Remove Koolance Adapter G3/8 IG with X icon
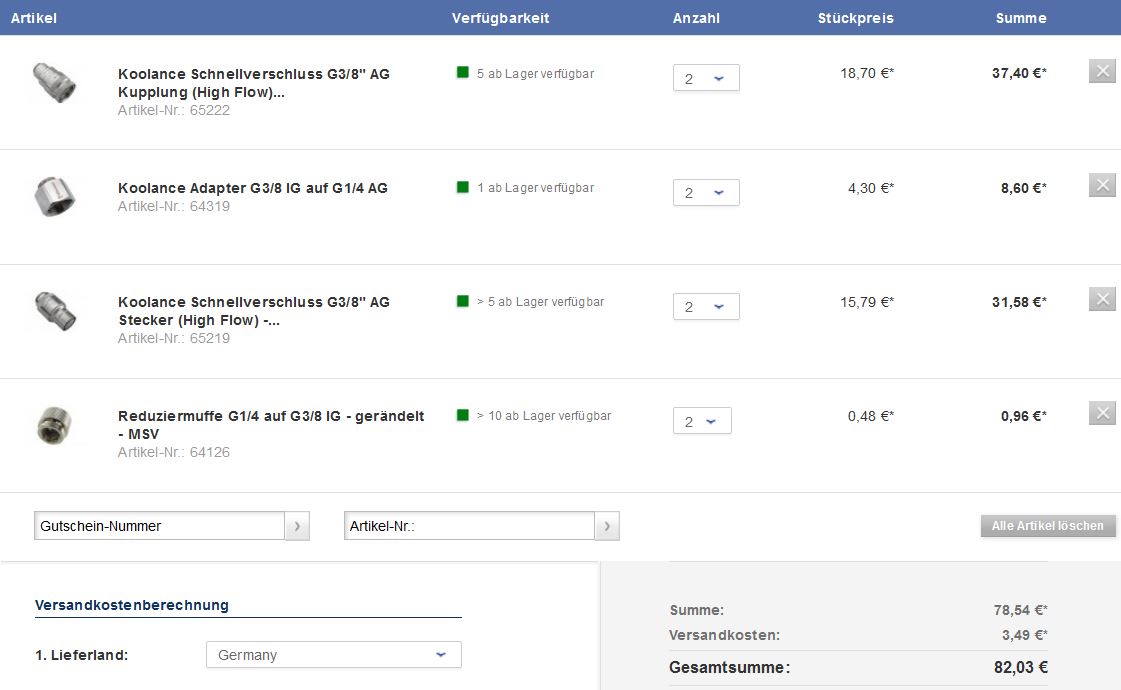Image resolution: width=1121 pixels, height=690 pixels. click(x=1102, y=185)
